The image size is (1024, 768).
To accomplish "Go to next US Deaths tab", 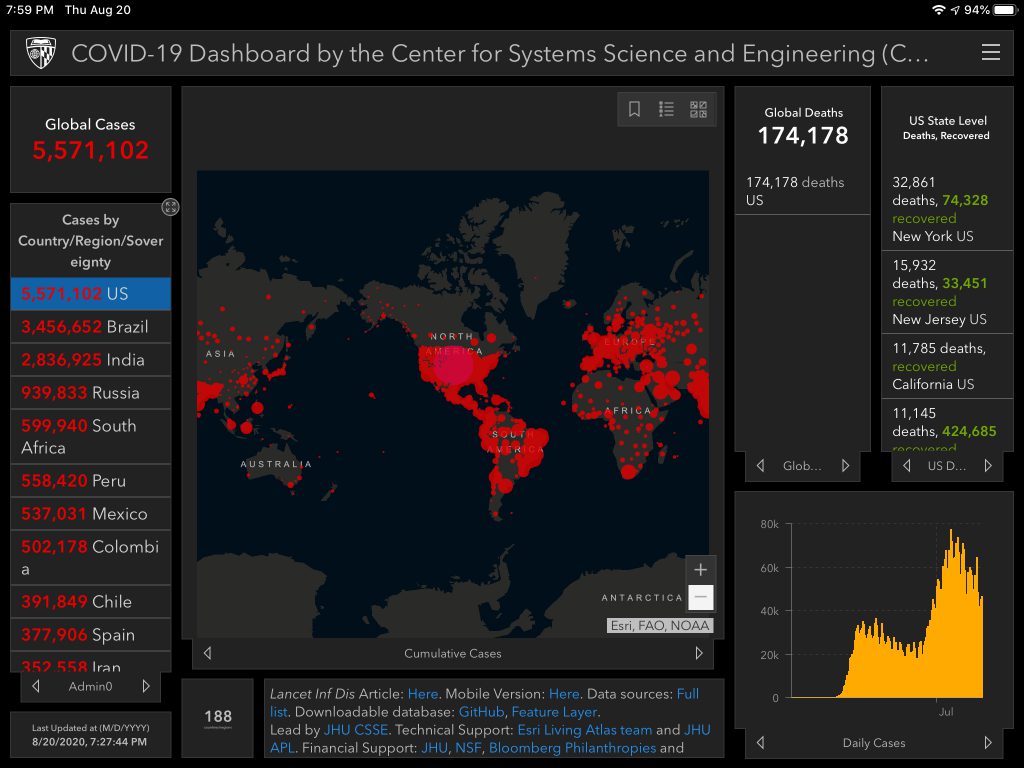I will (x=988, y=466).
